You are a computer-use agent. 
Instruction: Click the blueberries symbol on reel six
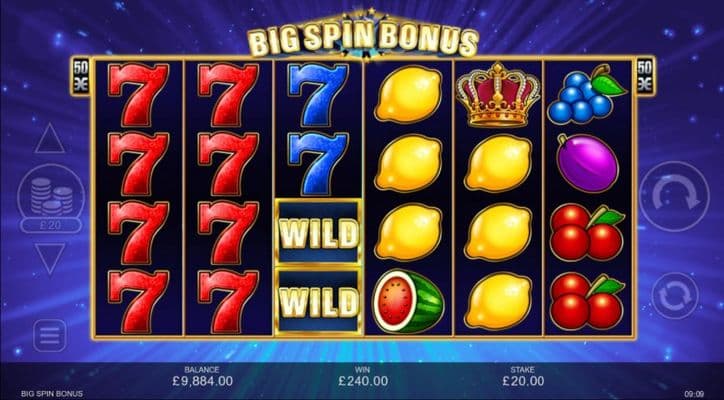click(x=586, y=94)
